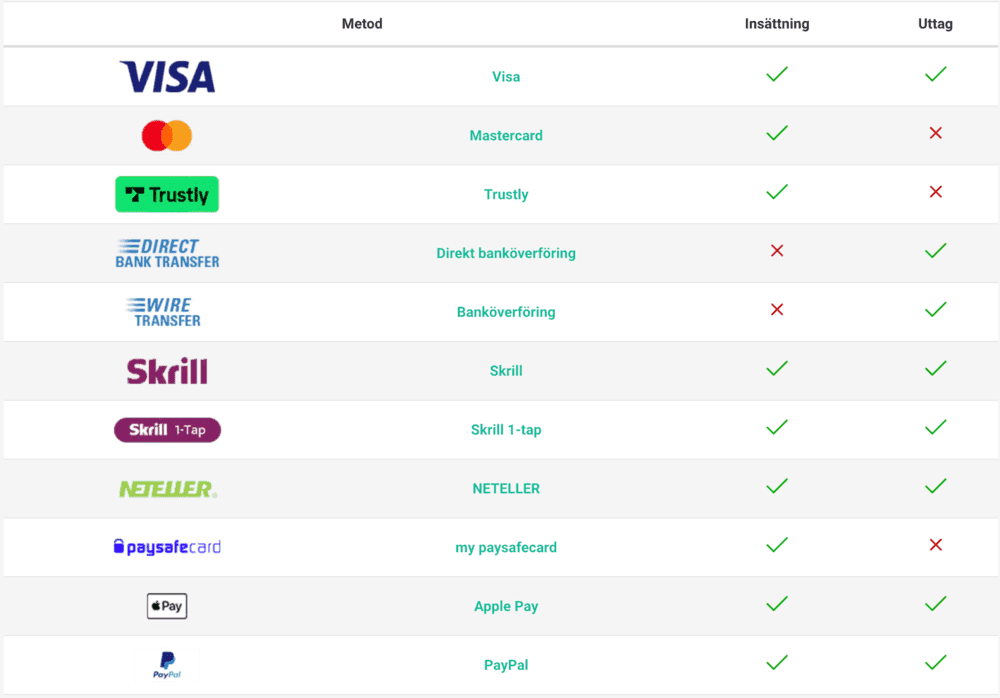Click the VISA logo

pyautogui.click(x=167, y=77)
